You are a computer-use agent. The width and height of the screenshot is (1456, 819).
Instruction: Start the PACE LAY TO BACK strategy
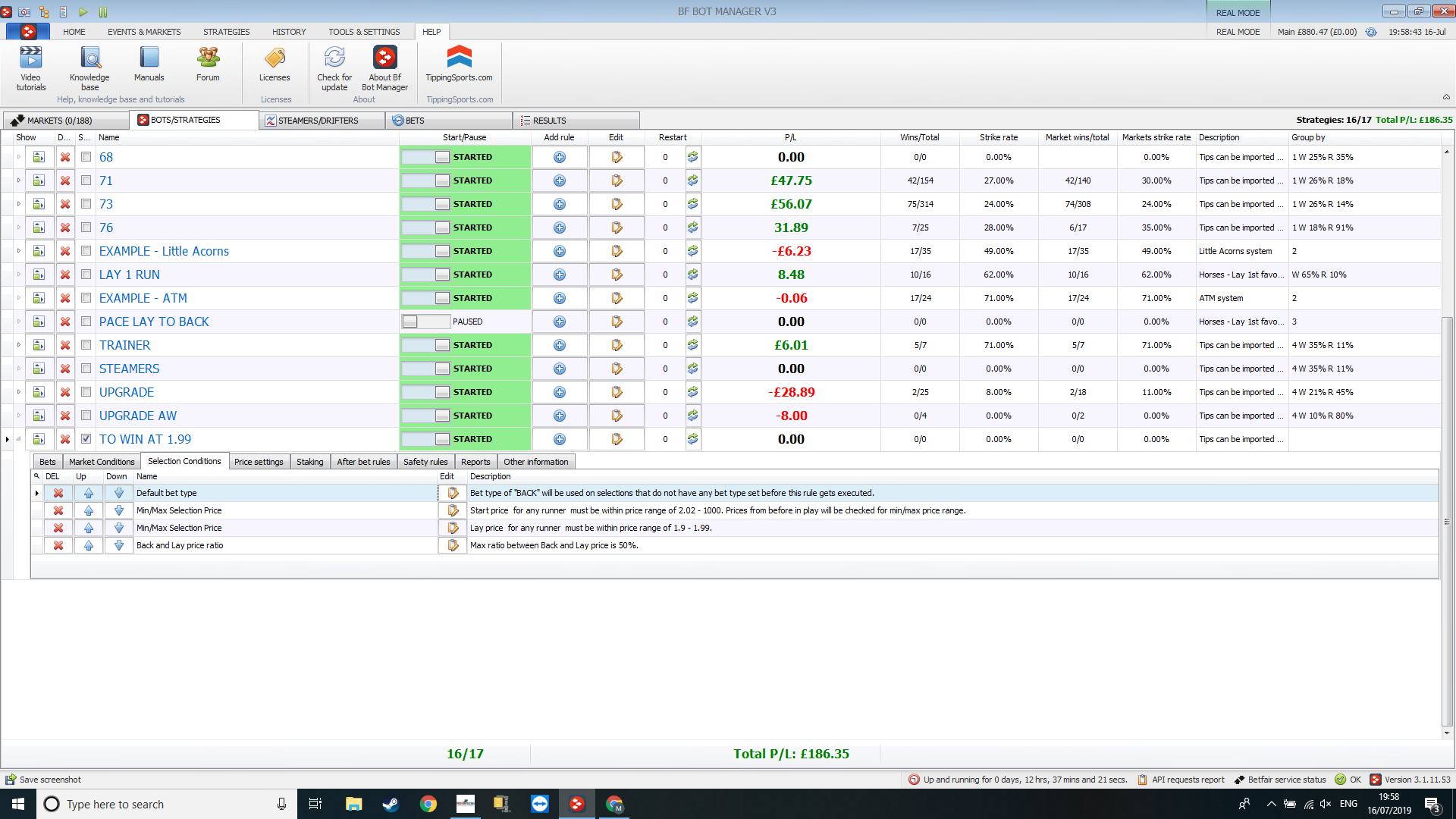tap(426, 322)
